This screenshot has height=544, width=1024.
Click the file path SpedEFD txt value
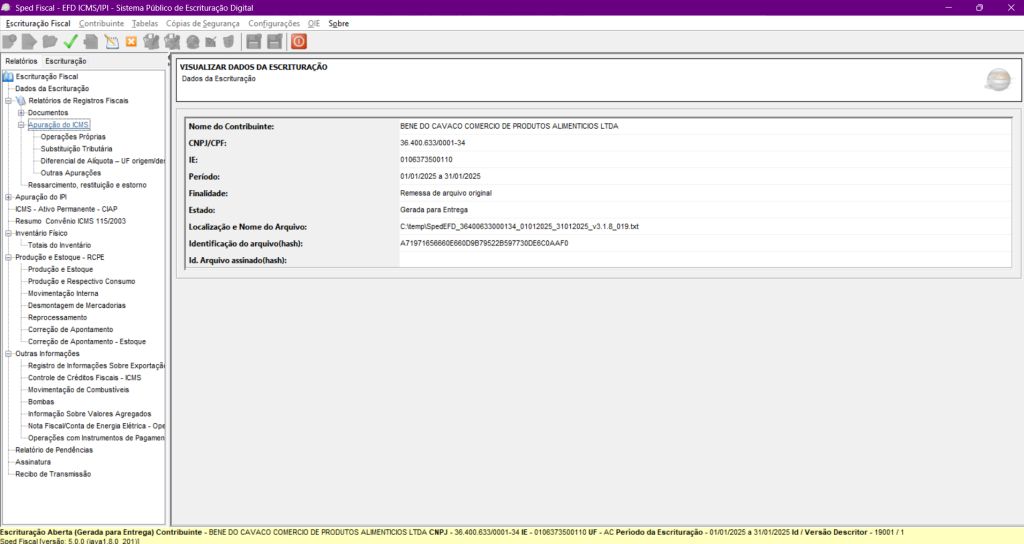(519, 227)
